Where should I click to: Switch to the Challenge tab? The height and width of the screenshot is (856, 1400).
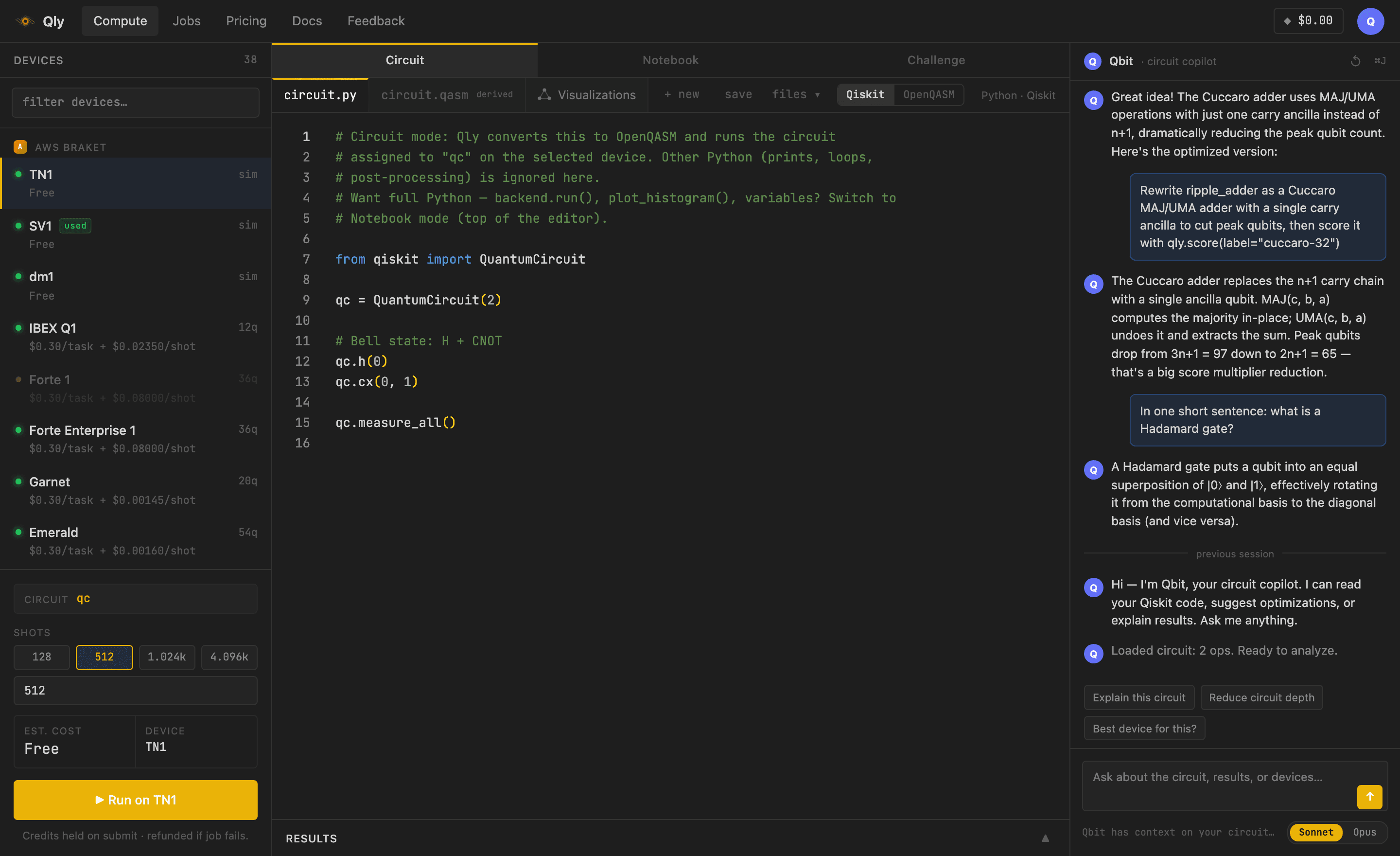pos(936,60)
